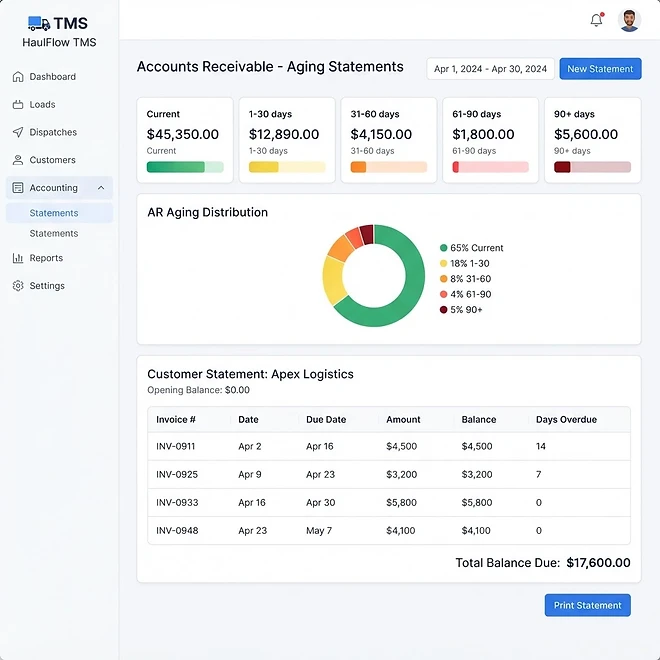Click the Dispatches paper plane icon

18,132
